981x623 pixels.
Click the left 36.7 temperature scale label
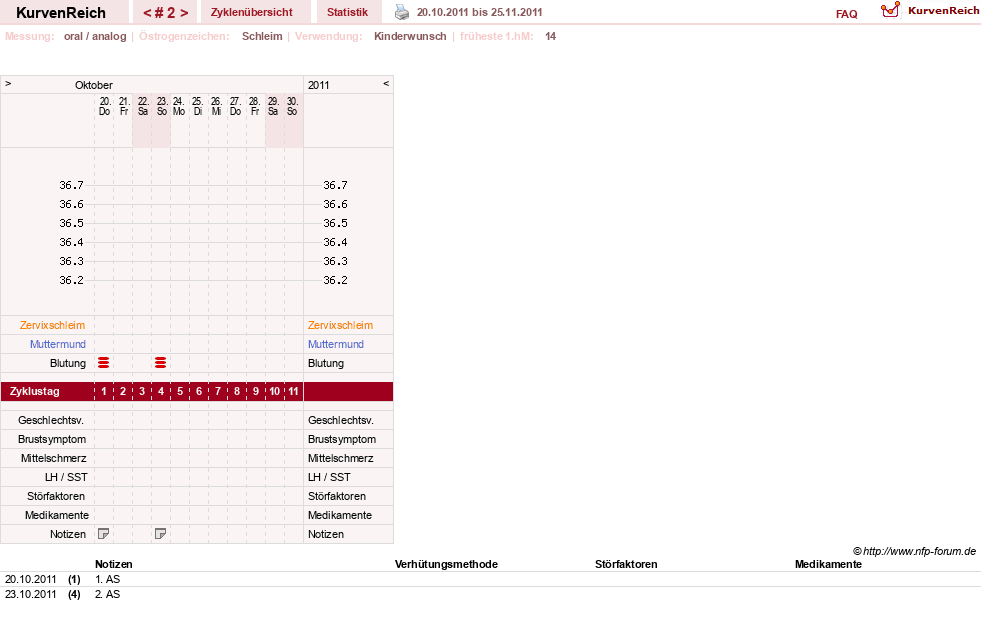pyautogui.click(x=71, y=185)
